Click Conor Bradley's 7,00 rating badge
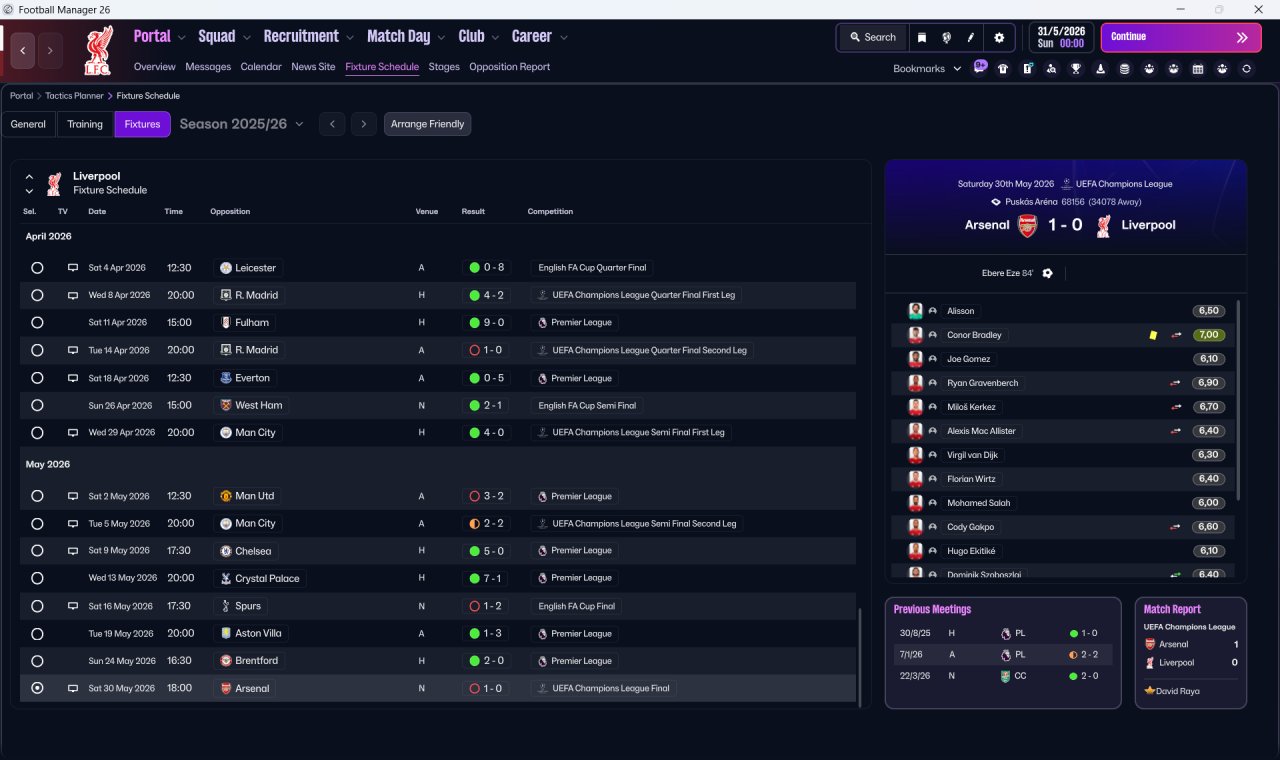Viewport: 1280px width, 760px height. (1209, 335)
